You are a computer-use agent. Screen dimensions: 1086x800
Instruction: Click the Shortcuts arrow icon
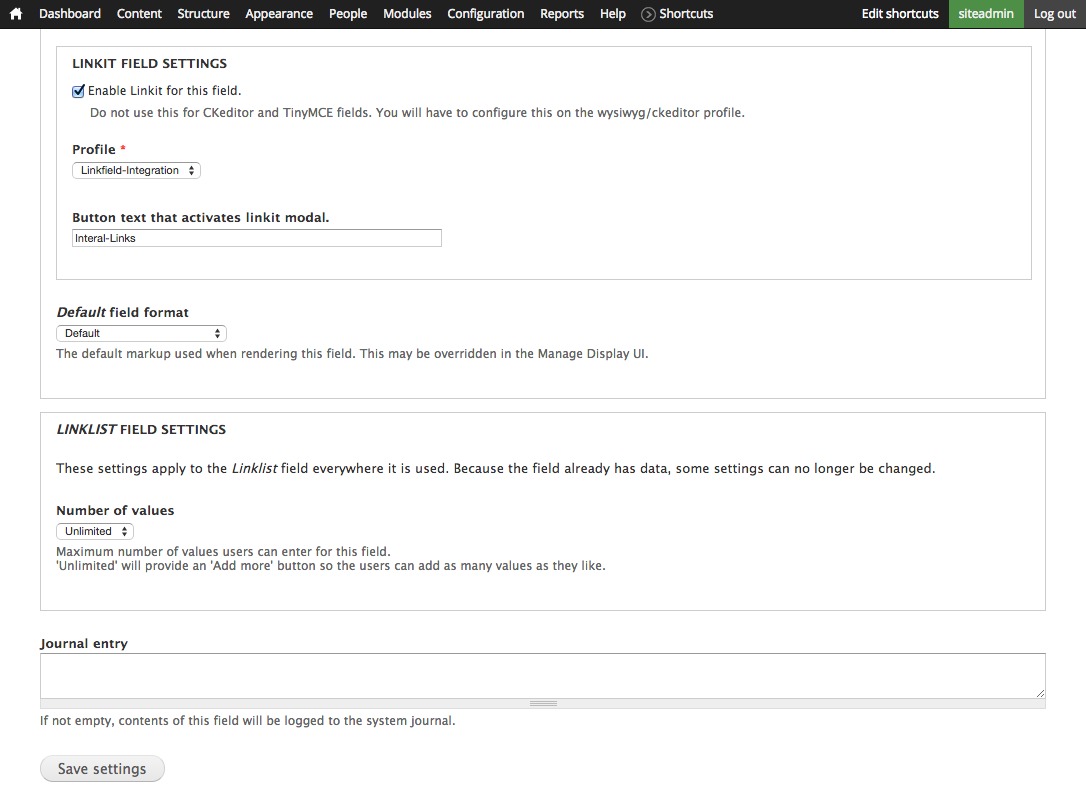coord(646,14)
